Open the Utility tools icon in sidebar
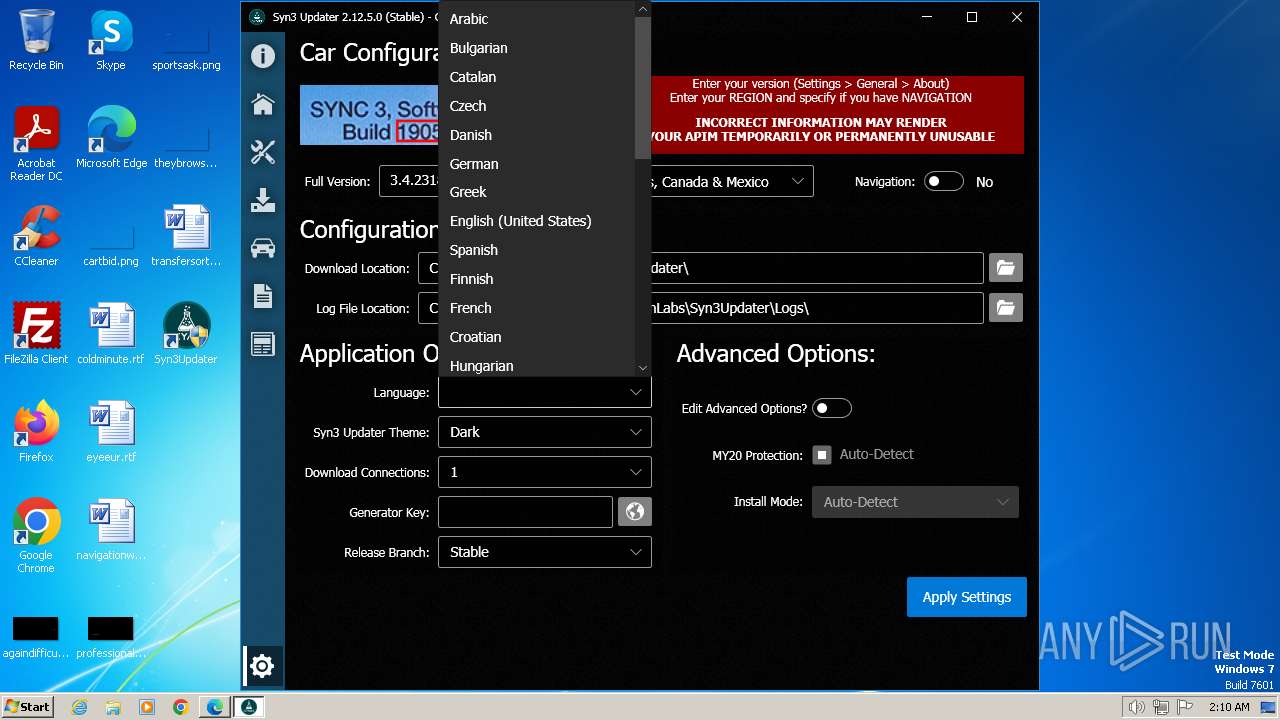 click(263, 152)
